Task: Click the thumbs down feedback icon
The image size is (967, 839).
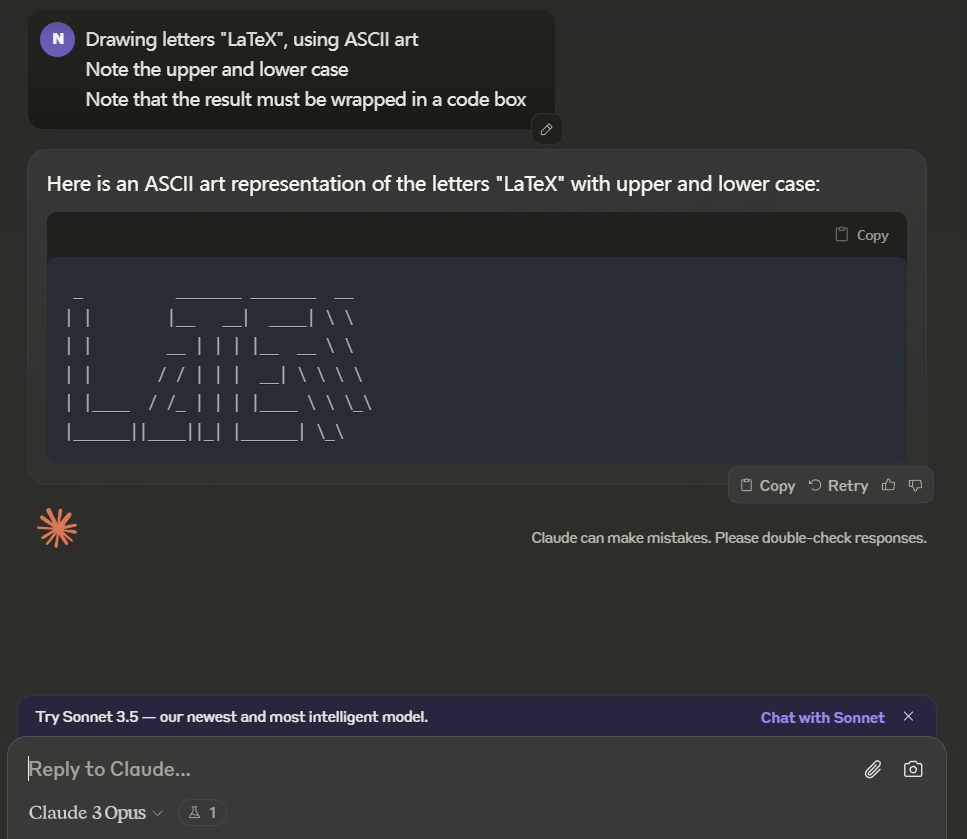Action: 915,485
